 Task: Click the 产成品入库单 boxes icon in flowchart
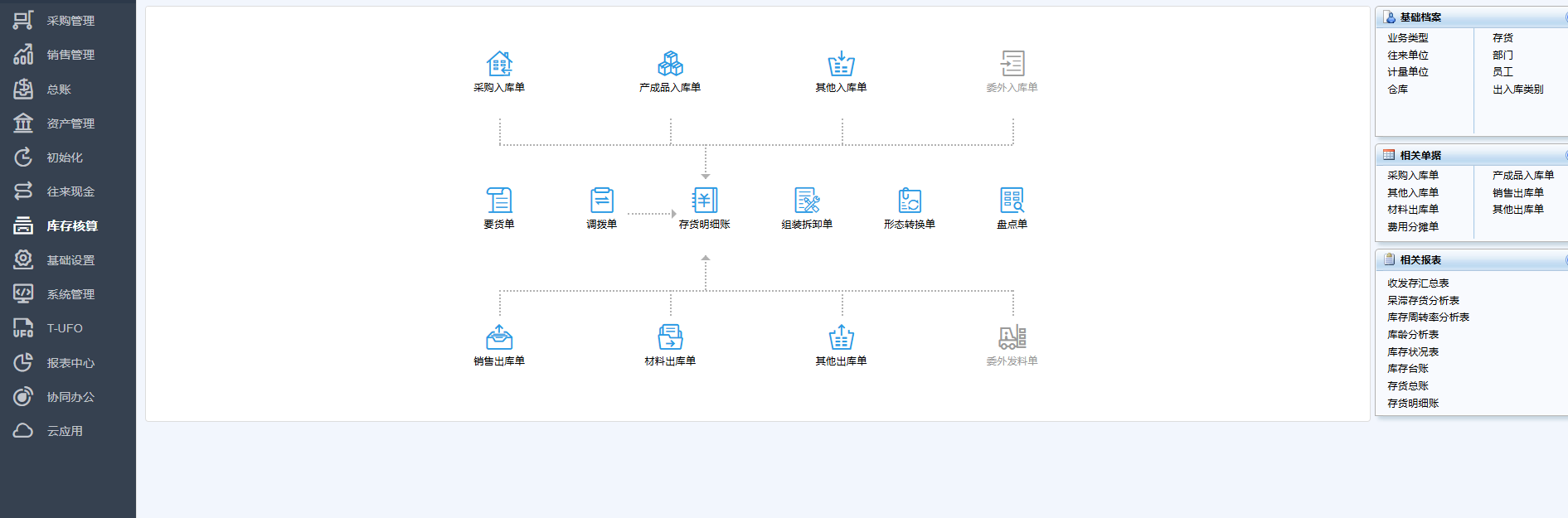(x=670, y=64)
